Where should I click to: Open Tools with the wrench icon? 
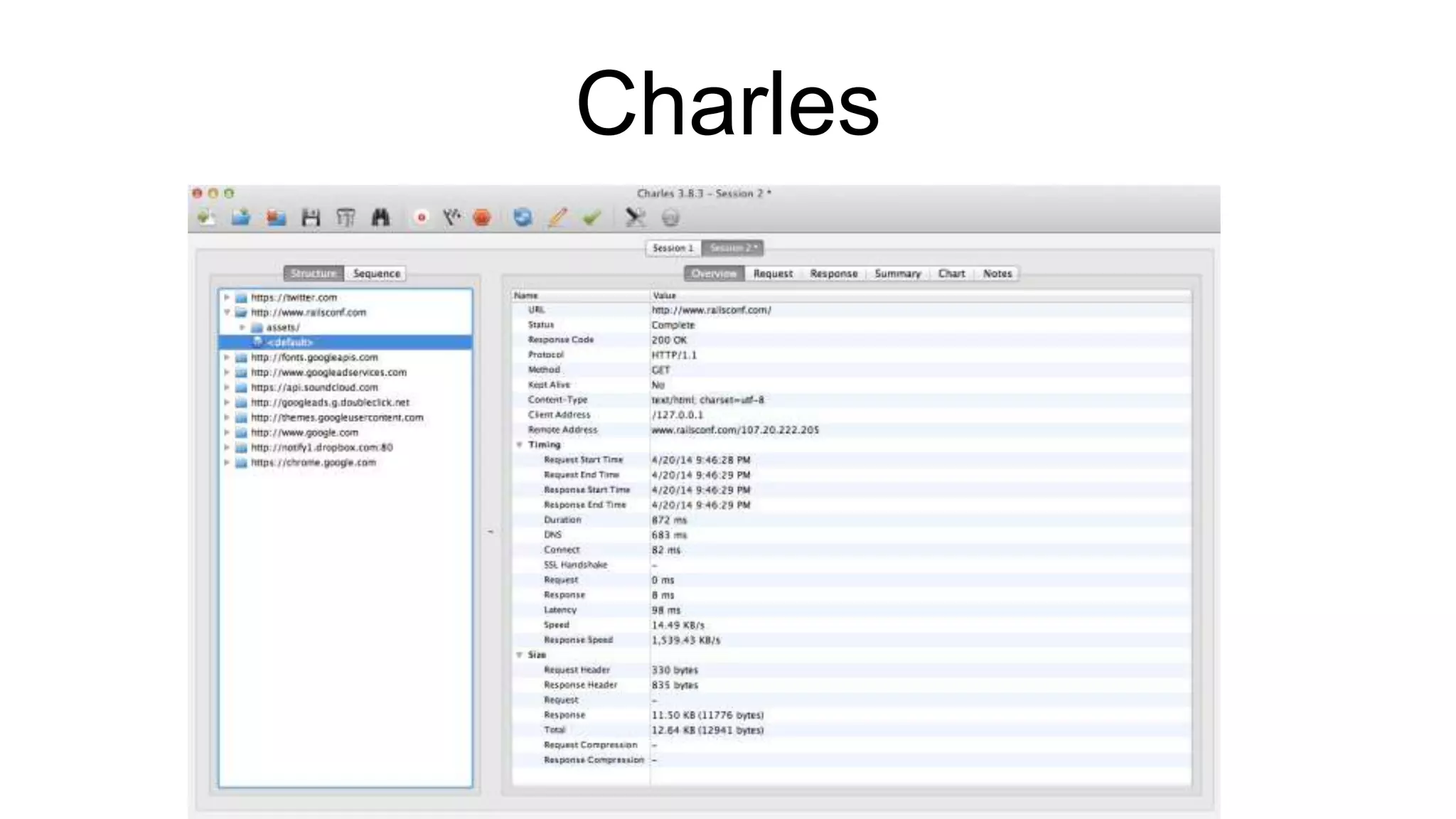click(x=635, y=218)
